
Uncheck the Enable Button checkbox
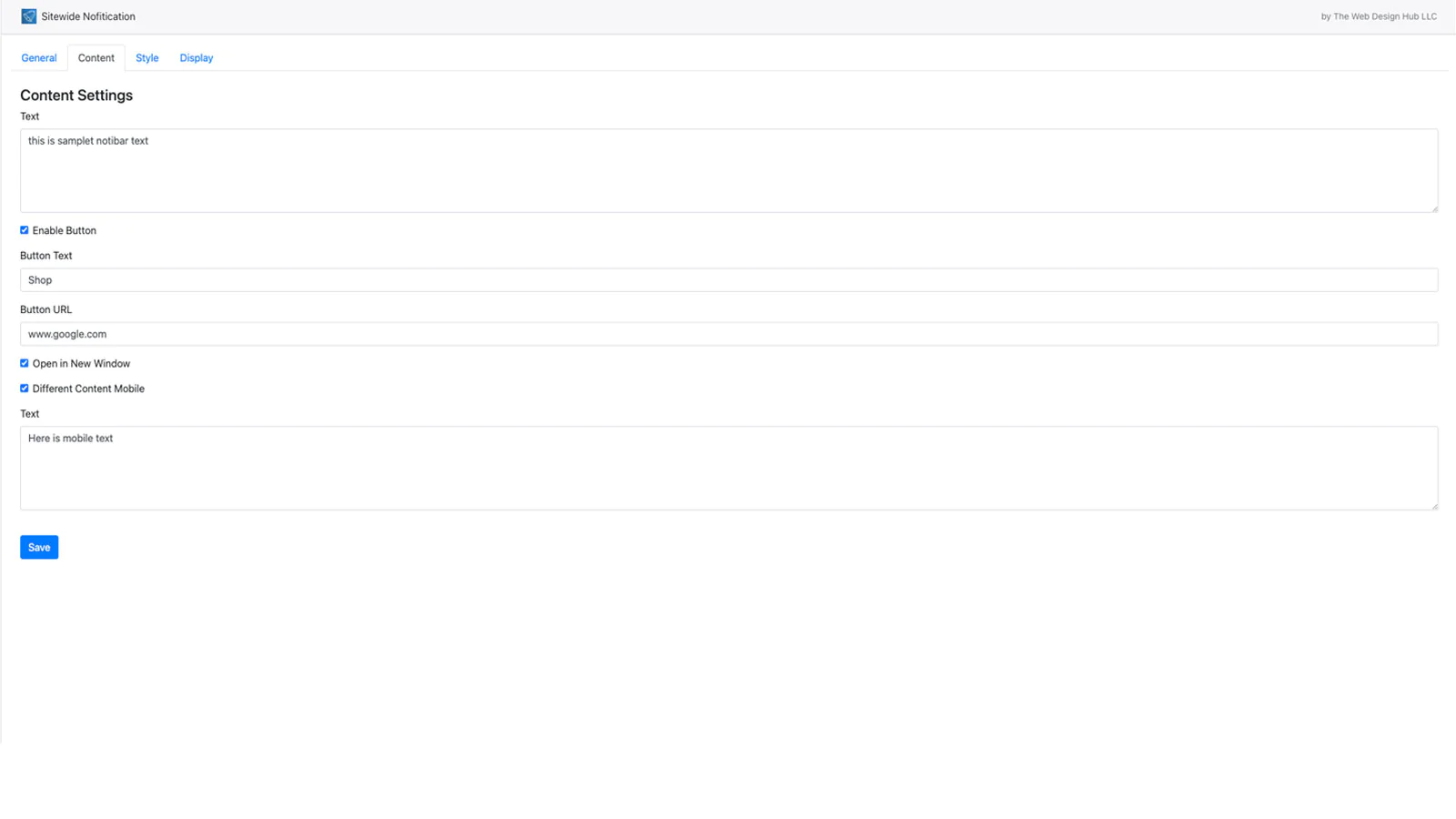(x=25, y=230)
